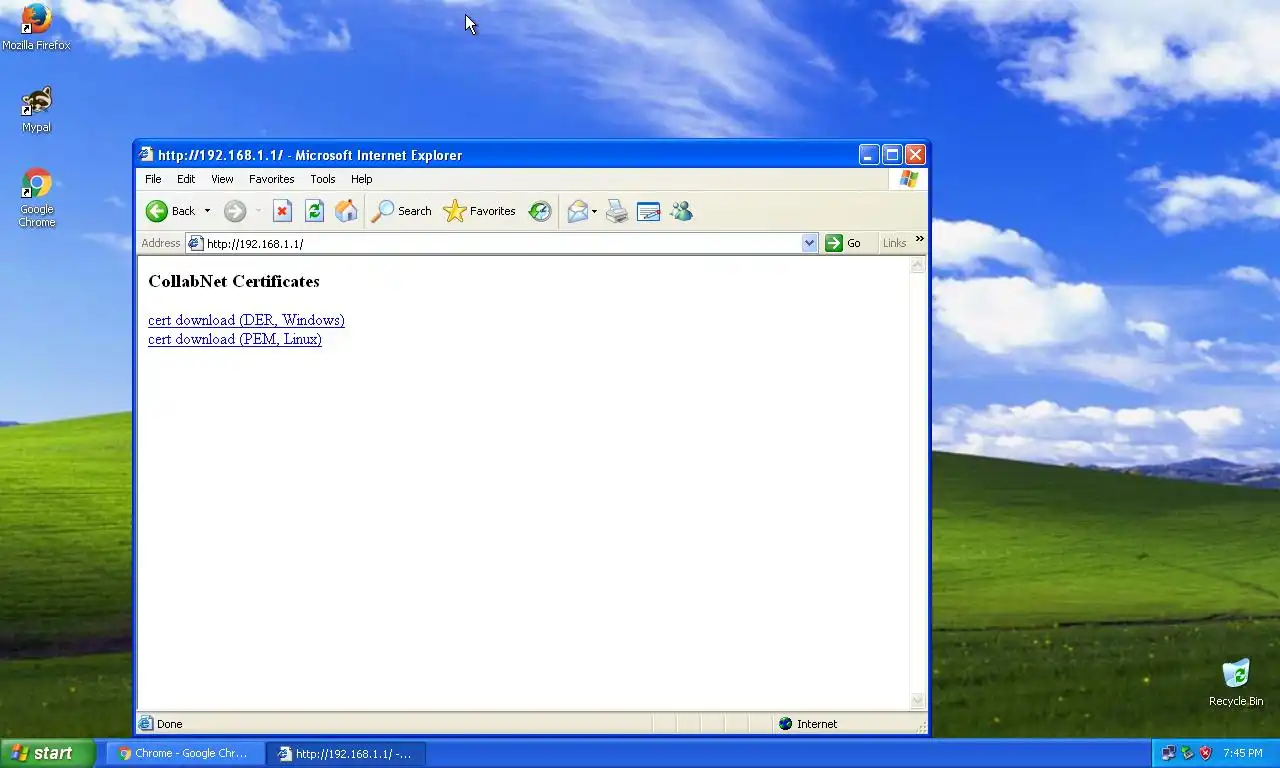Click the IE page icon in title bar
This screenshot has height=768, width=1280.
146,155
